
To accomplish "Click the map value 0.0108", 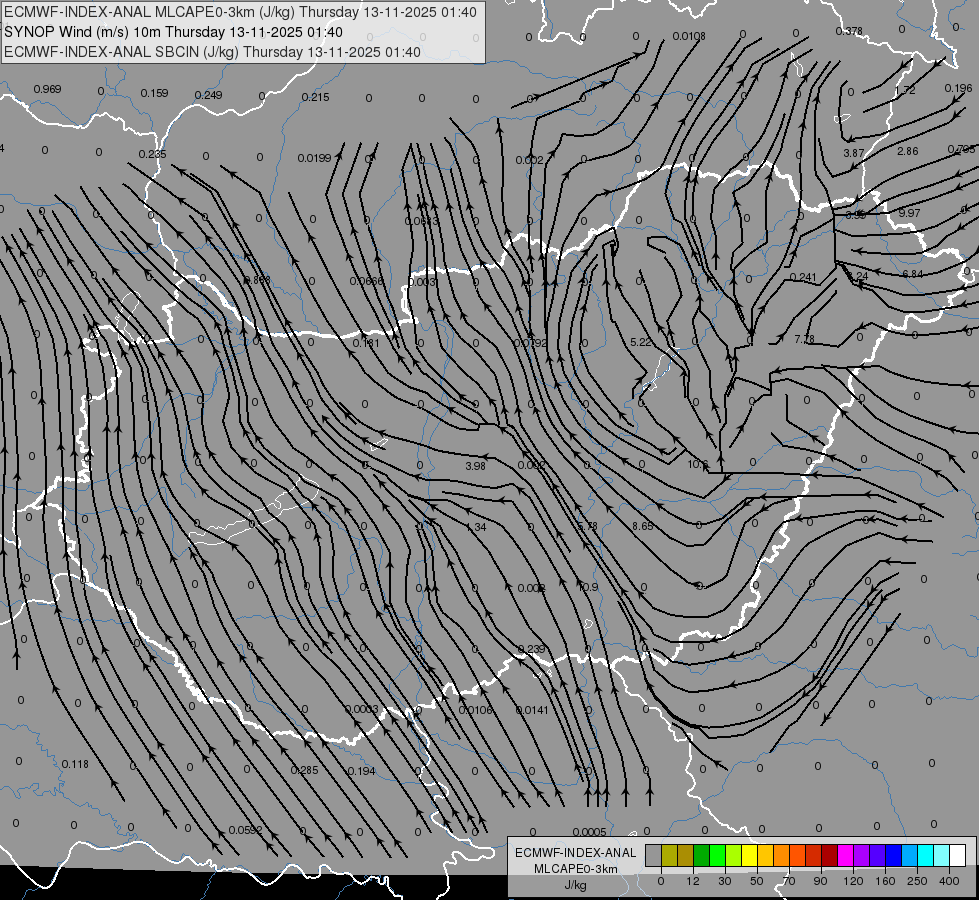I will [x=689, y=36].
